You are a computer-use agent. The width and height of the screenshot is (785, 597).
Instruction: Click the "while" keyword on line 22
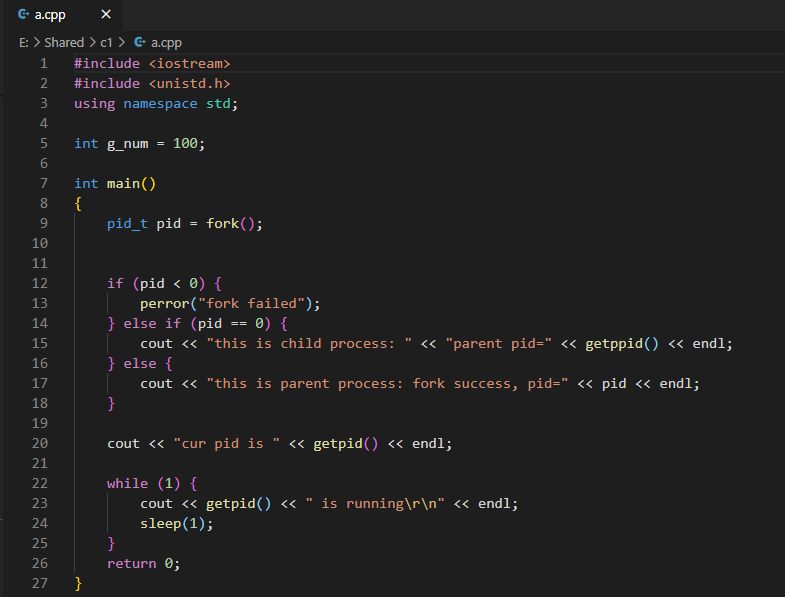click(x=127, y=483)
